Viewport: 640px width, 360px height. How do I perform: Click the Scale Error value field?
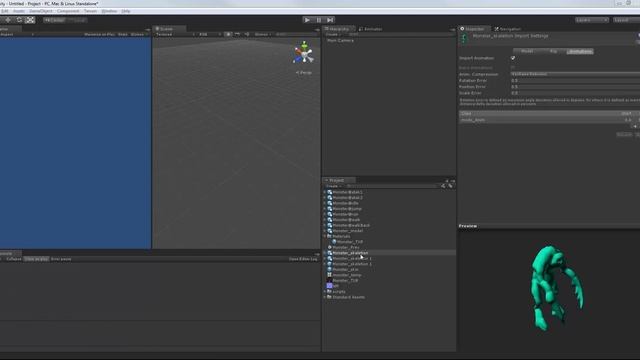[575, 93]
